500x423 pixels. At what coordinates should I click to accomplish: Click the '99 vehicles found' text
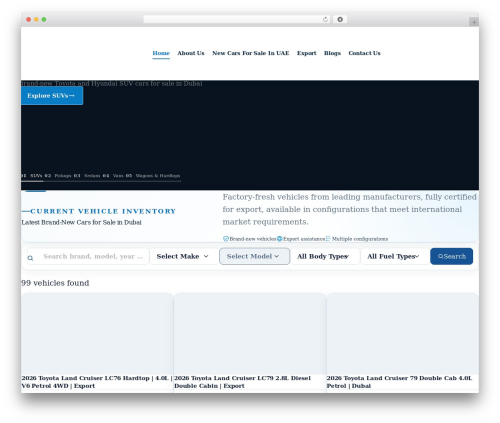pyautogui.click(x=55, y=283)
